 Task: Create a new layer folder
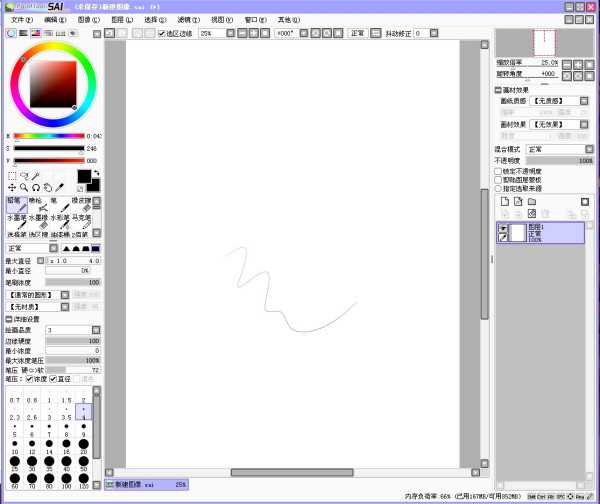coord(532,202)
